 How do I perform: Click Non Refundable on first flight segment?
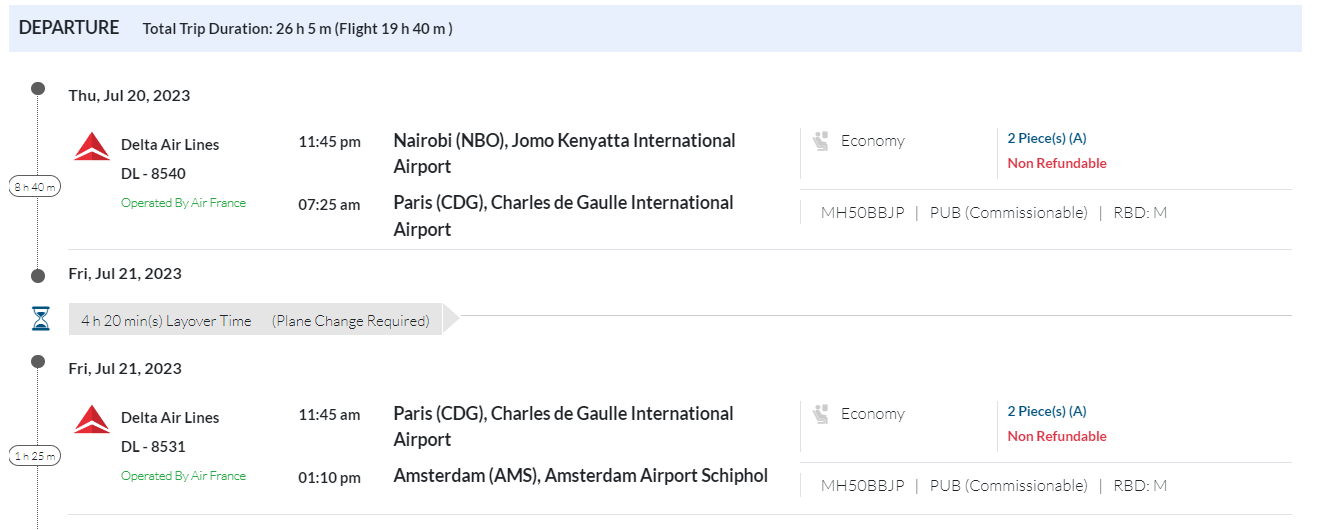coord(1056,164)
